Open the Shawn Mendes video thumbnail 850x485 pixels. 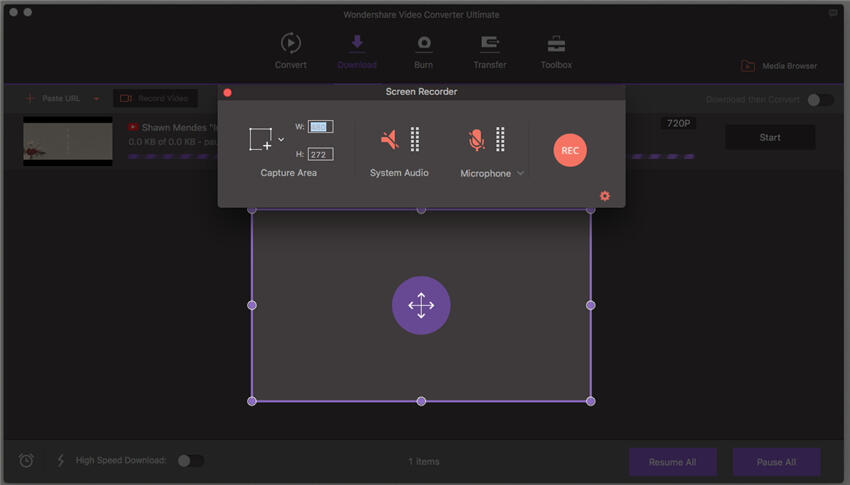[x=68, y=141]
